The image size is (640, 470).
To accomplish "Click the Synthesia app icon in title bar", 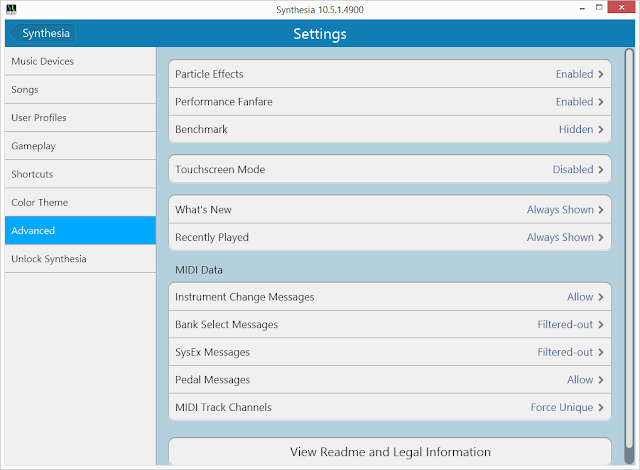I will click(x=11, y=9).
